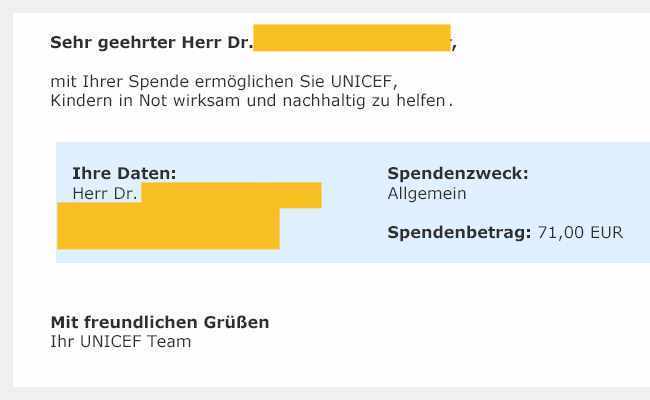This screenshot has width=650, height=400.
Task: Select the redacted name in greeting
Action: (352, 38)
